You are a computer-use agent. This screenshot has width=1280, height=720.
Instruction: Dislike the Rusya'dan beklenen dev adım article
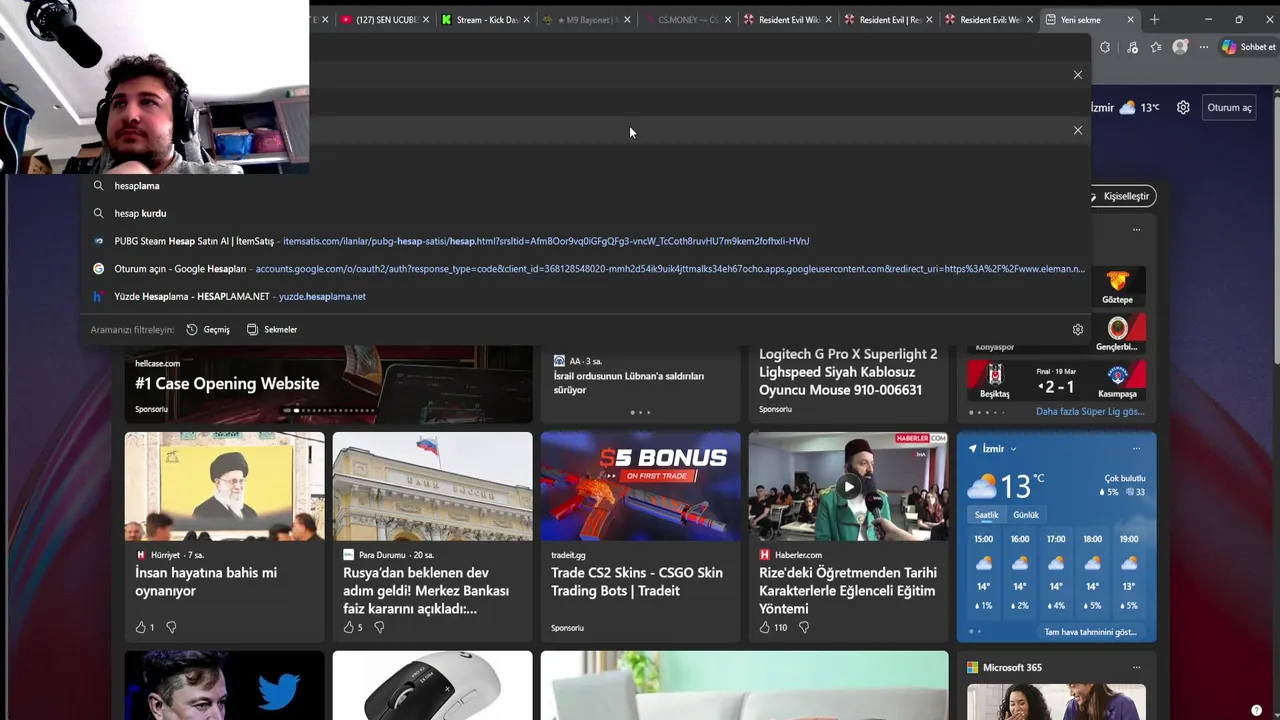[x=379, y=627]
